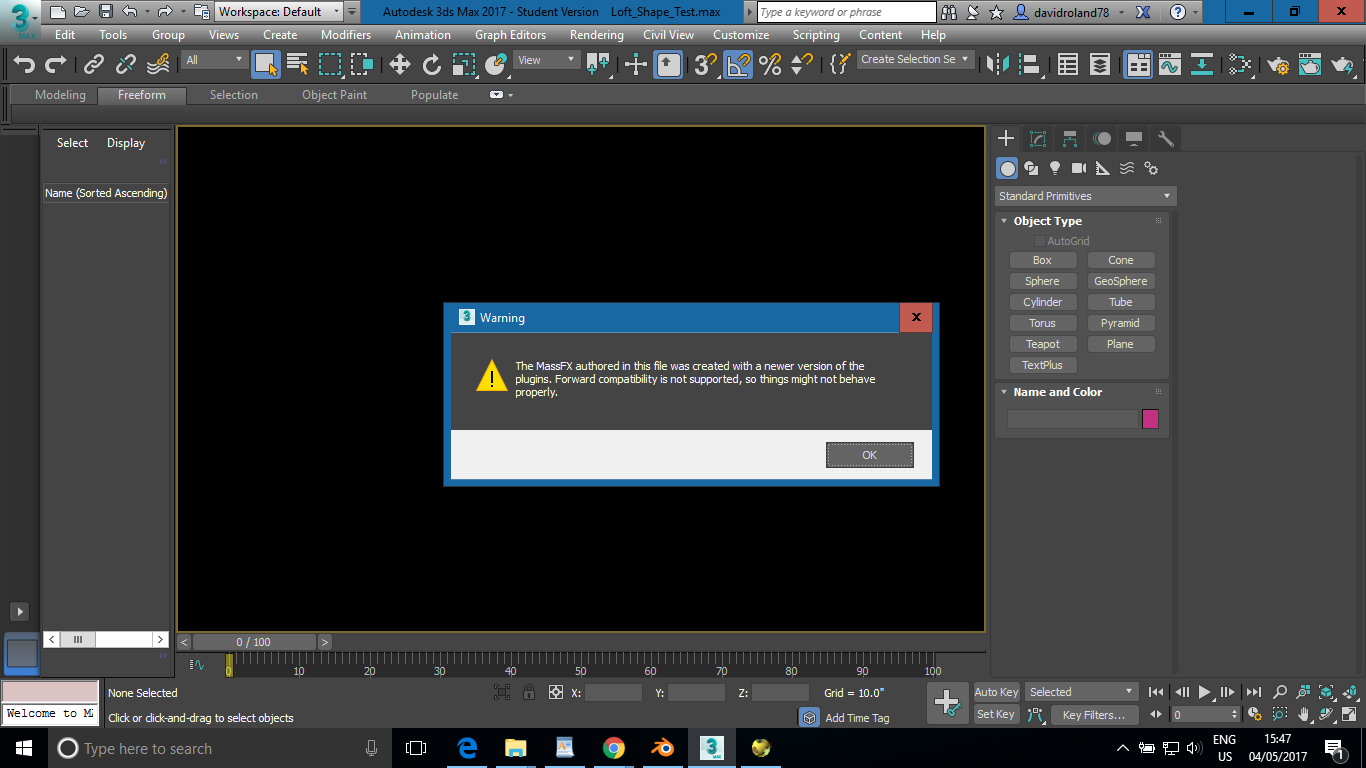Open the Modifiers menu
Image resolution: width=1366 pixels, height=768 pixels.
346,34
